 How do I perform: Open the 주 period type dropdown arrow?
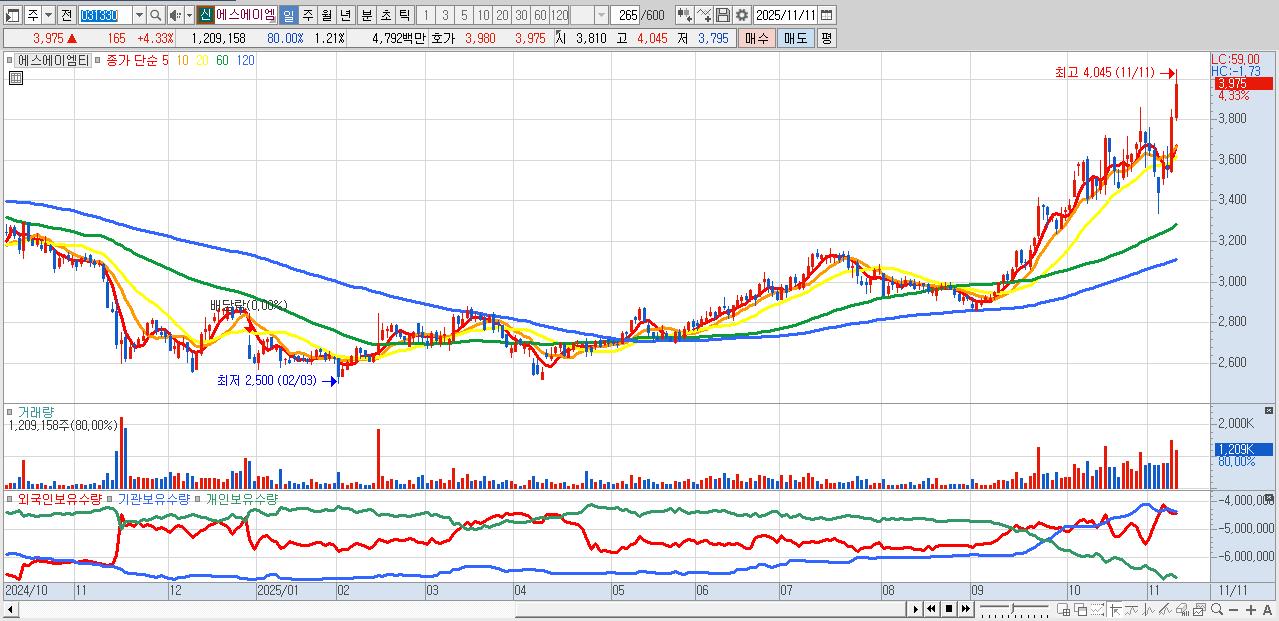(x=48, y=16)
